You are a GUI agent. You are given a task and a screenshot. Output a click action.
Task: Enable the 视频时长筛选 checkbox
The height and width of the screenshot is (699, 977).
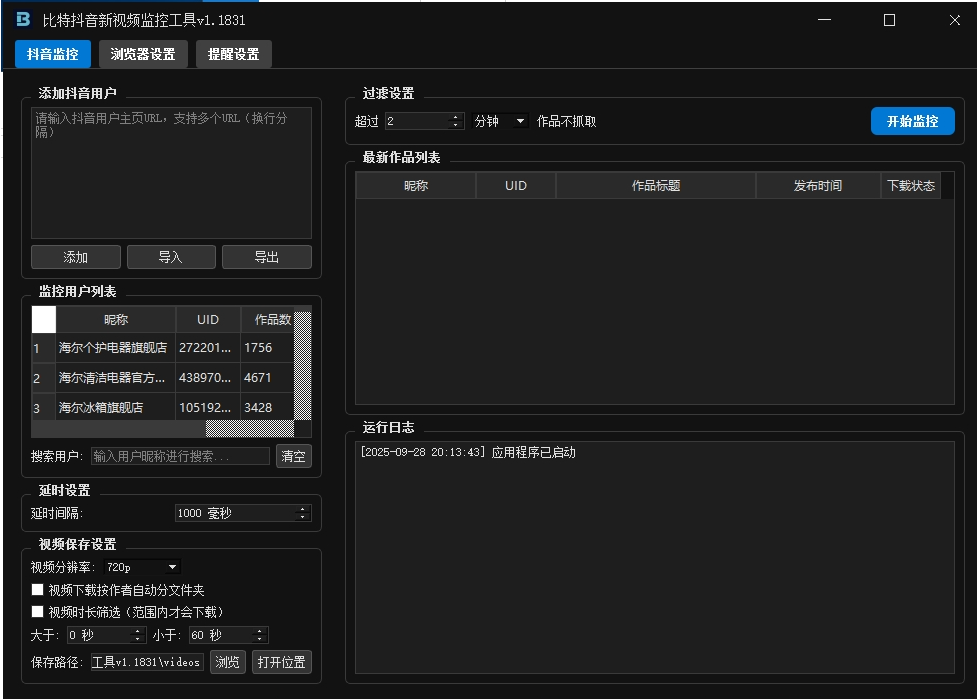(x=37, y=611)
